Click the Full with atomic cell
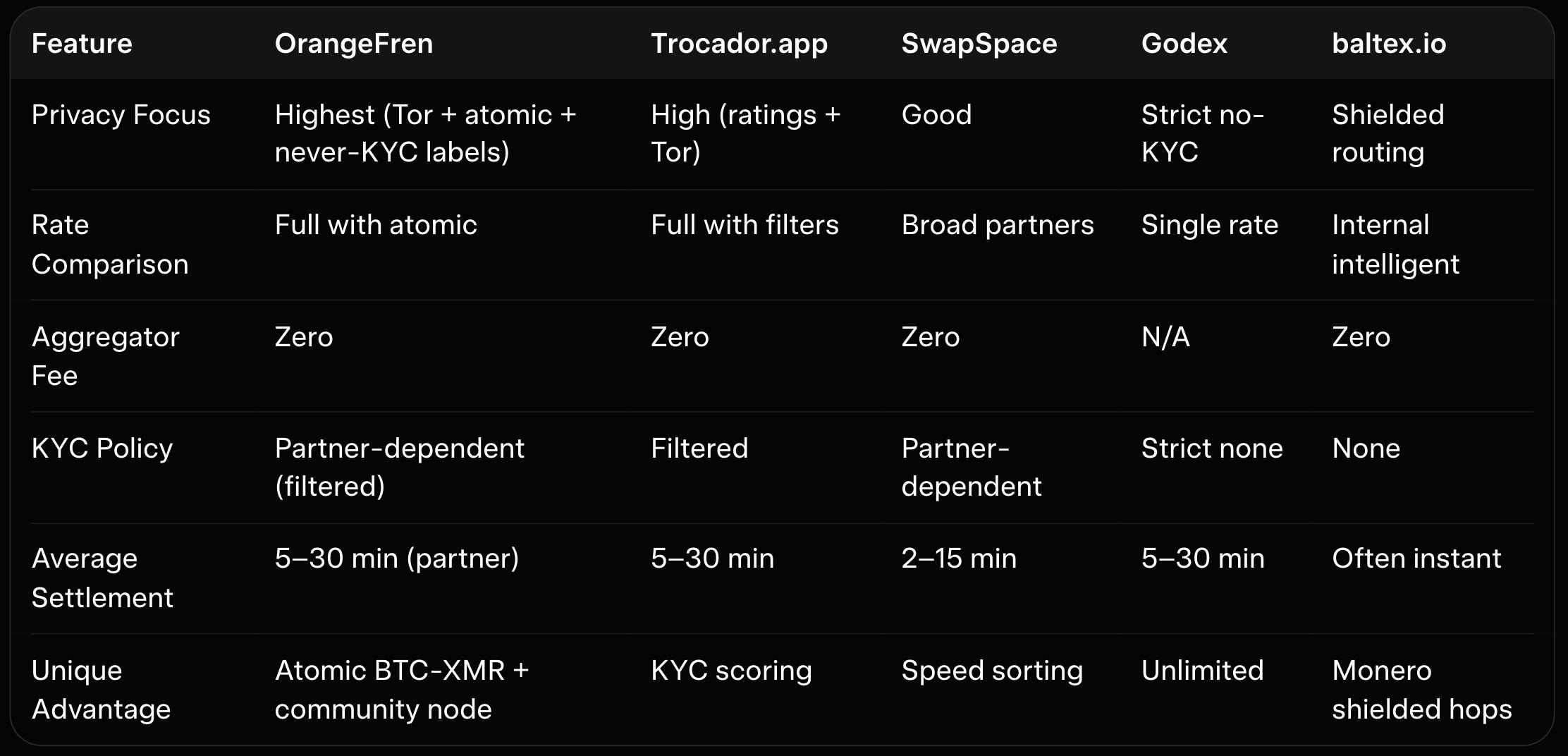 376,225
